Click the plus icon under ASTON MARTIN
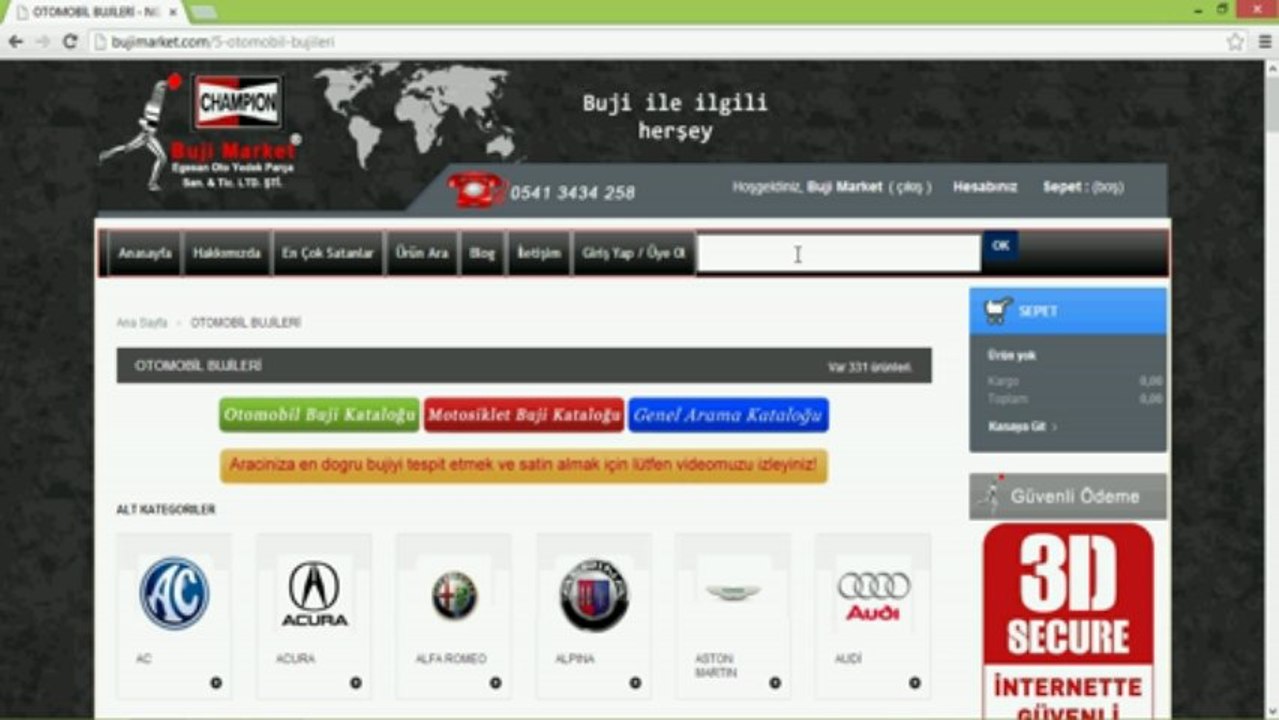 (x=775, y=683)
